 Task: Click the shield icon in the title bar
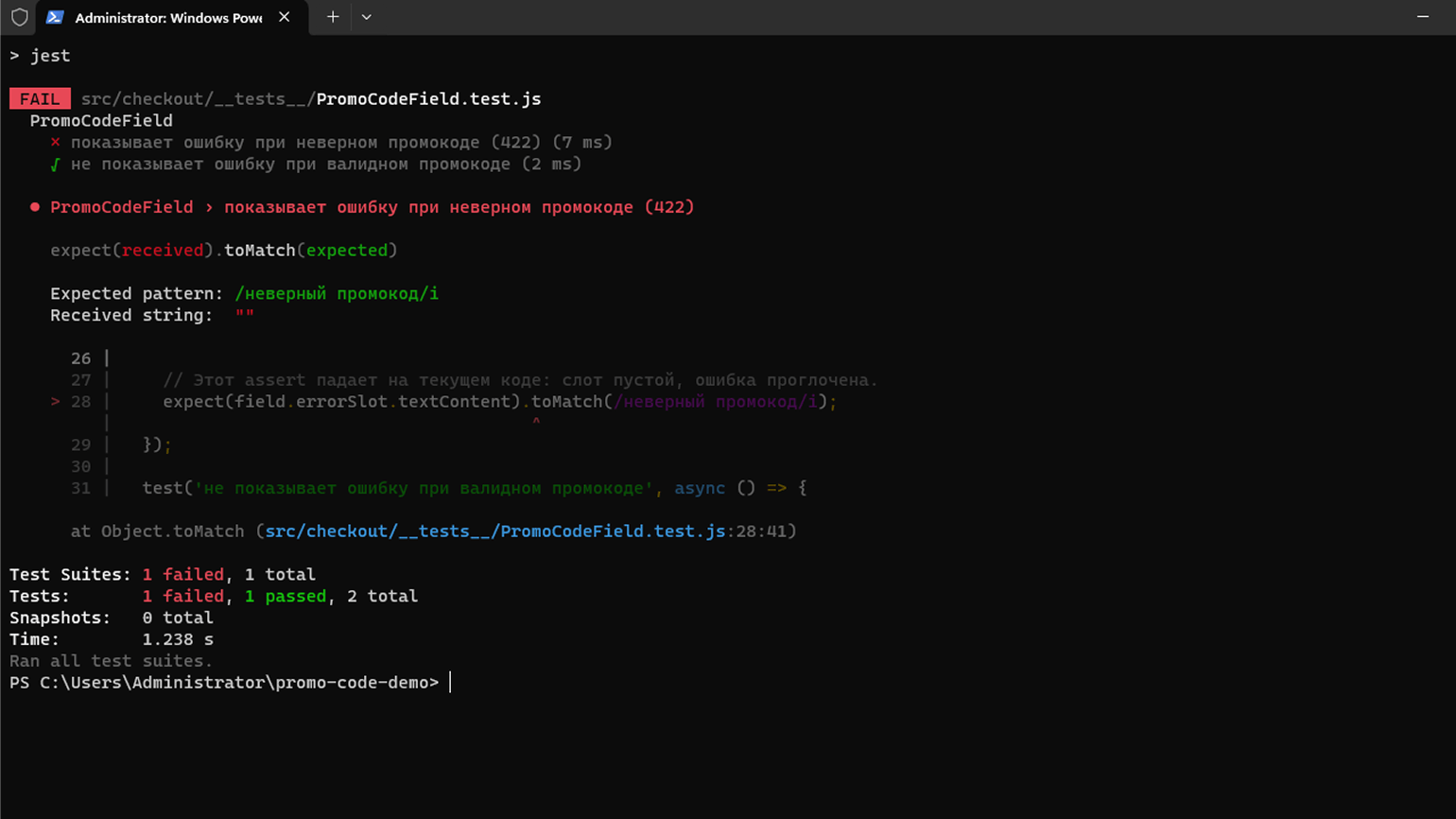(x=19, y=17)
